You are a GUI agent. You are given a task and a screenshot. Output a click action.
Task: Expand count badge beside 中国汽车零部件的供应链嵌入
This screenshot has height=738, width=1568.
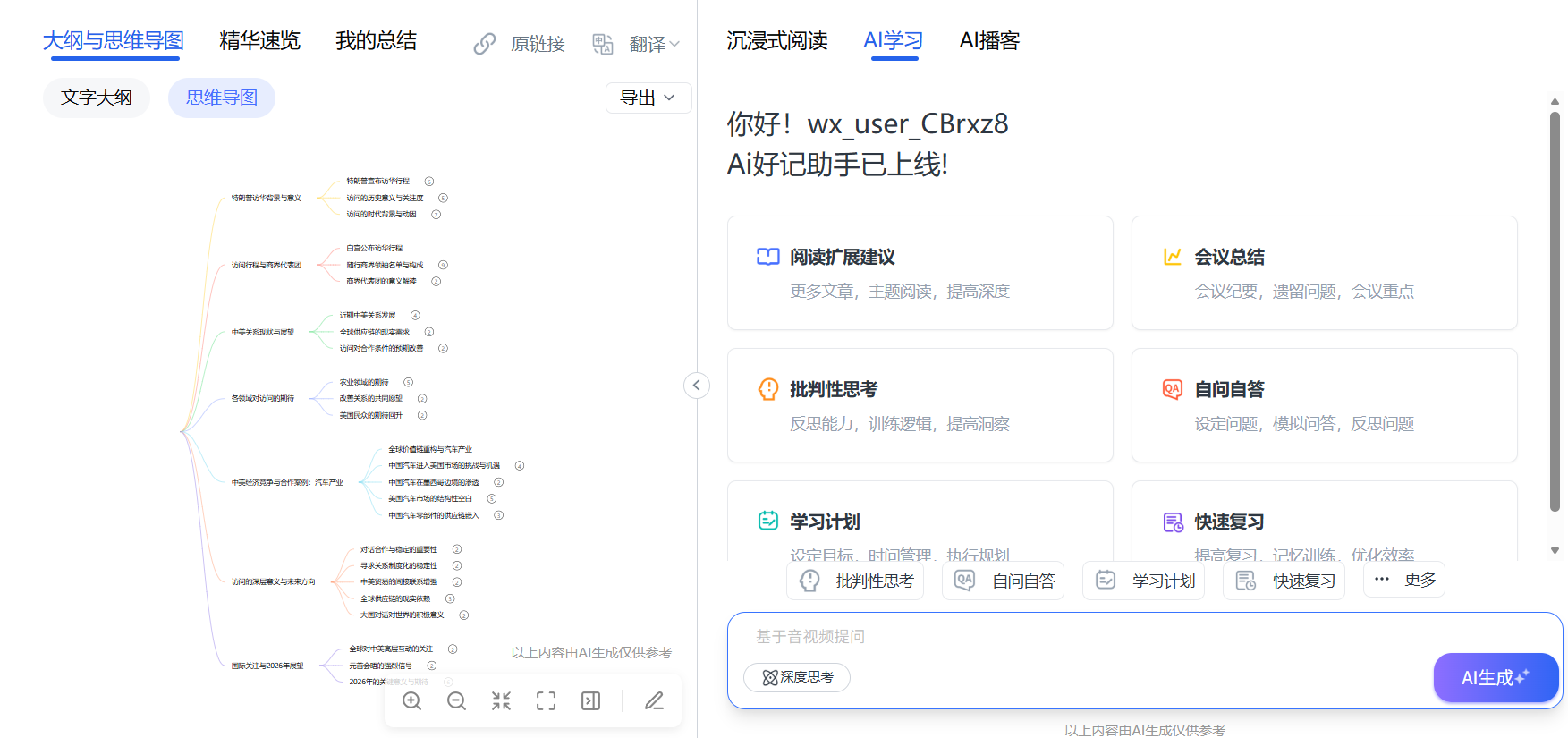point(499,515)
